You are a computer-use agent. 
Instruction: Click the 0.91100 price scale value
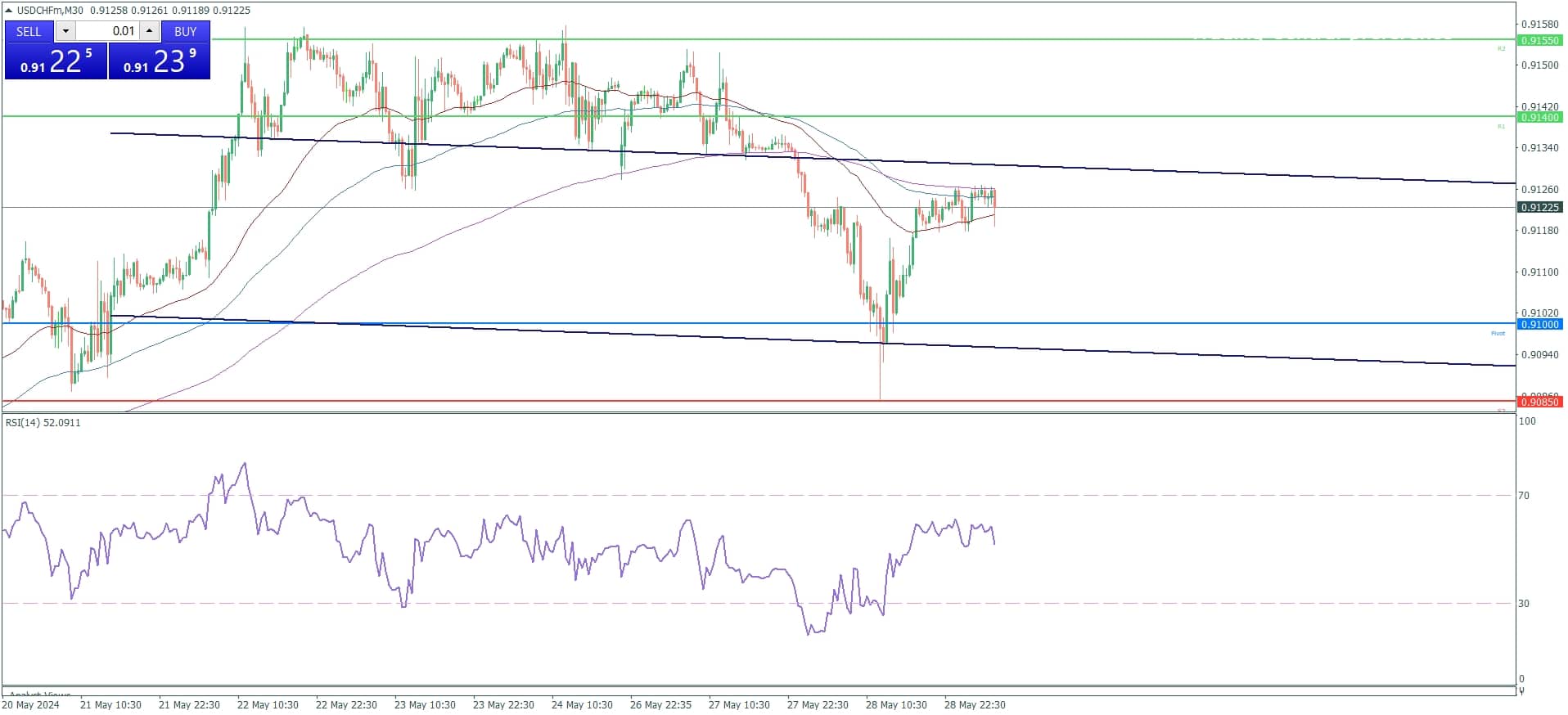(1539, 272)
